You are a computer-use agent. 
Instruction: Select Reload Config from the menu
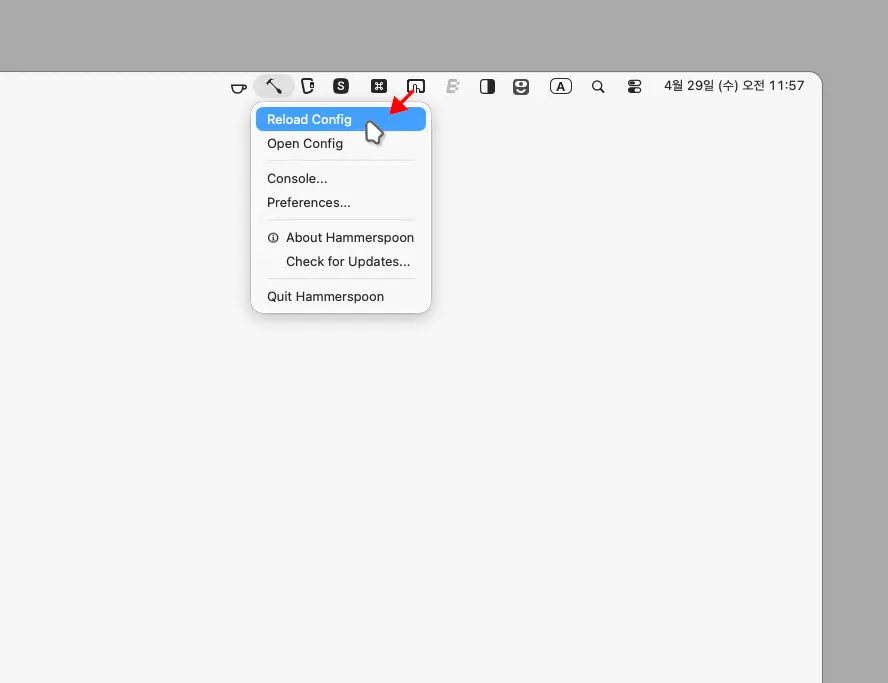[341, 119]
